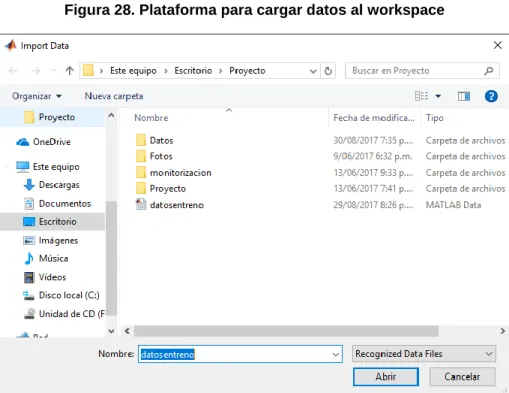Select Escritorio in the navigation pane

click(x=52, y=222)
